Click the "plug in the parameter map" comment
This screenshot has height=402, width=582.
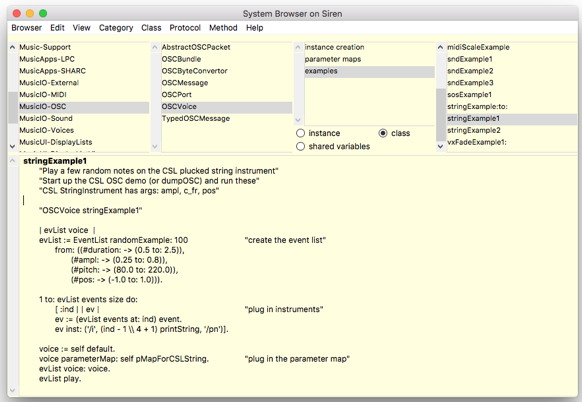(297, 359)
